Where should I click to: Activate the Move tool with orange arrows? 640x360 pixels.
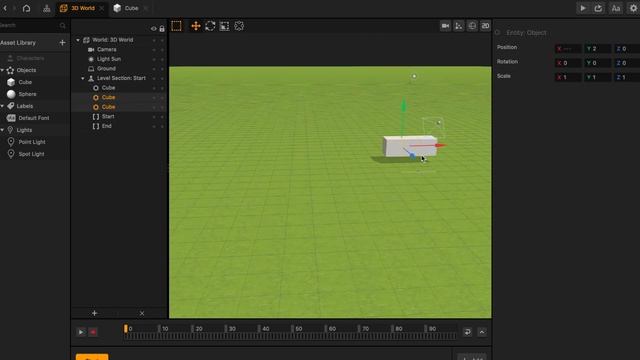[196, 26]
